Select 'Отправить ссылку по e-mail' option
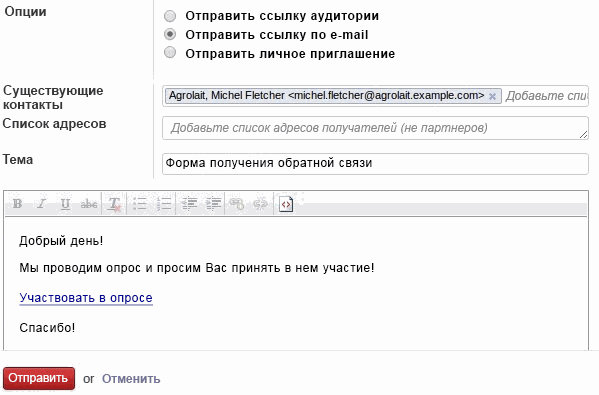This screenshot has height=395, width=599. click(170, 34)
